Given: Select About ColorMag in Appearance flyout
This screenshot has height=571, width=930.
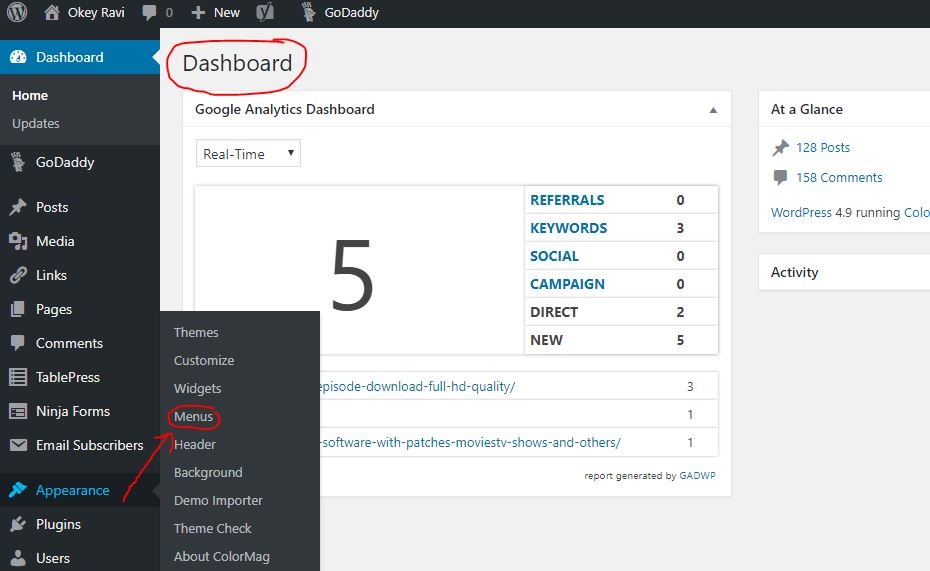Looking at the screenshot, I should (x=222, y=556).
